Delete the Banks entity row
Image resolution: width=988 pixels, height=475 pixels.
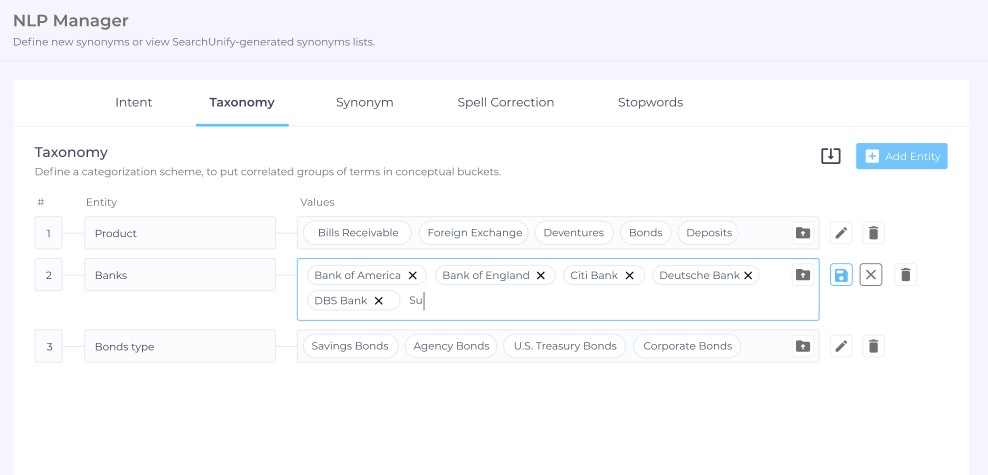pos(905,275)
